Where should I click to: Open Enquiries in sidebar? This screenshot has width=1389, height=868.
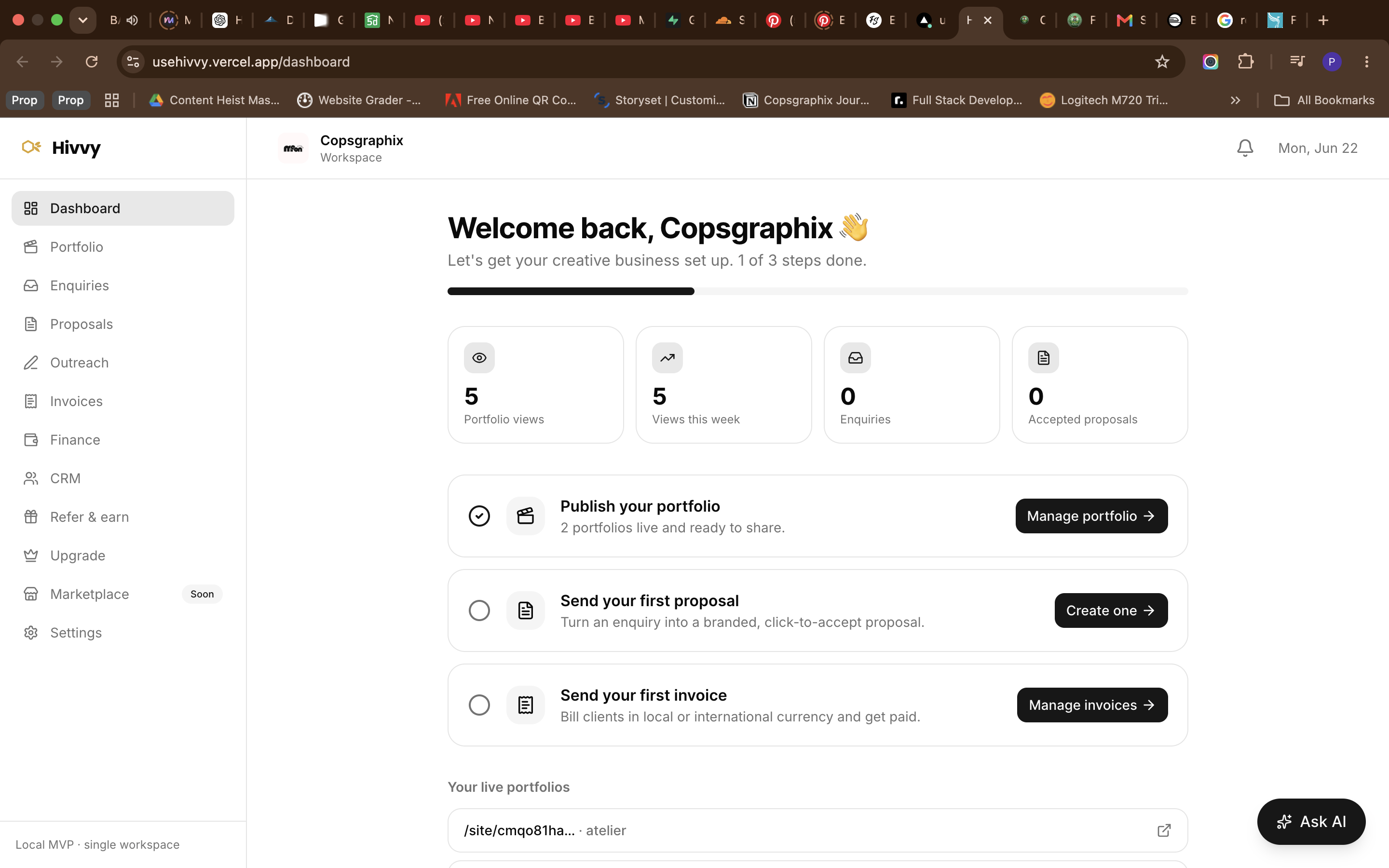(x=123, y=285)
